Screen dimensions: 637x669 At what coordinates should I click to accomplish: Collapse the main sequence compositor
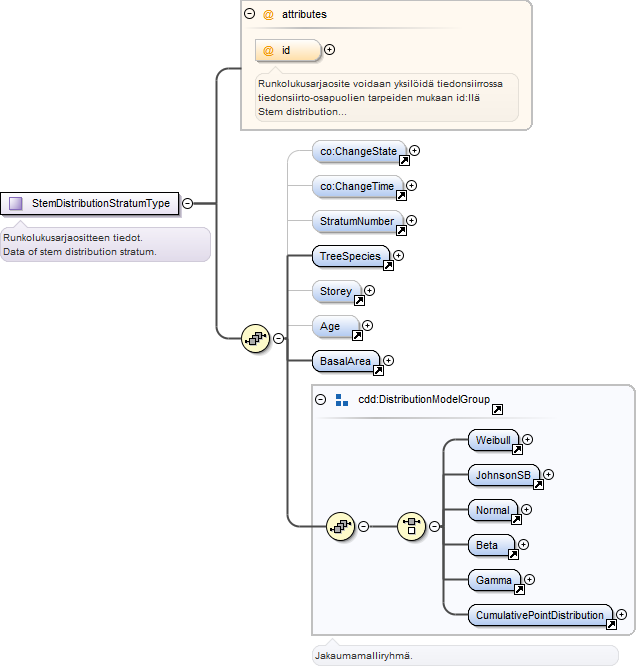pos(278,338)
